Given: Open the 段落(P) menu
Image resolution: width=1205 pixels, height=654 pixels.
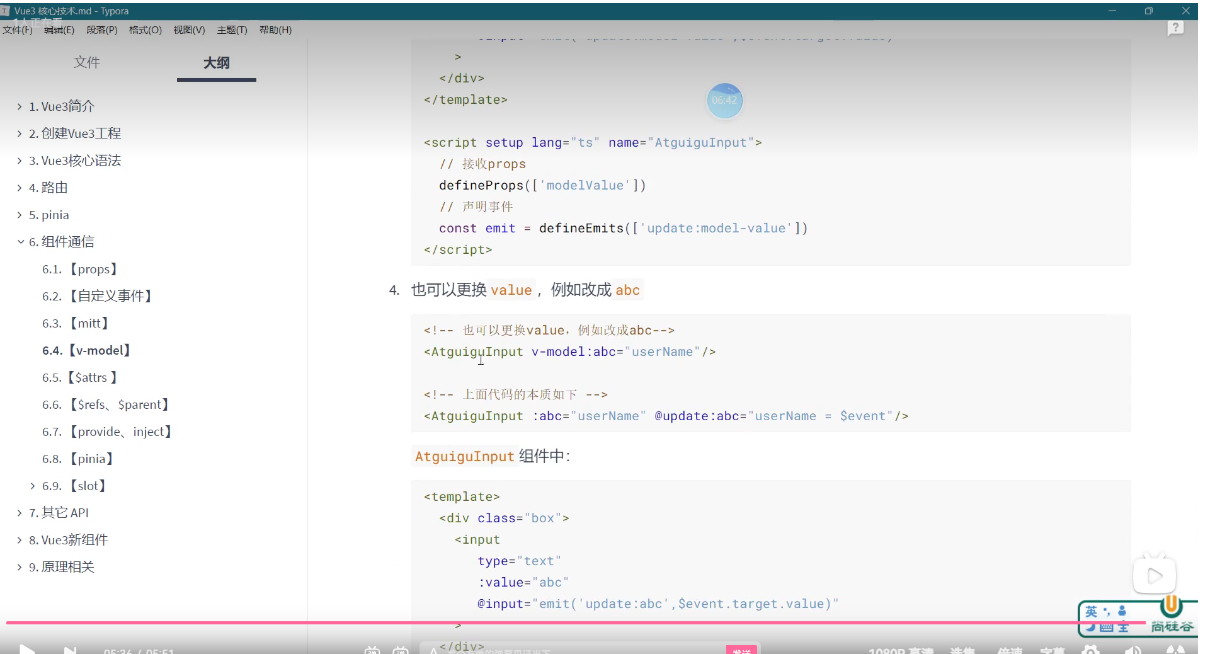Looking at the screenshot, I should [101, 30].
